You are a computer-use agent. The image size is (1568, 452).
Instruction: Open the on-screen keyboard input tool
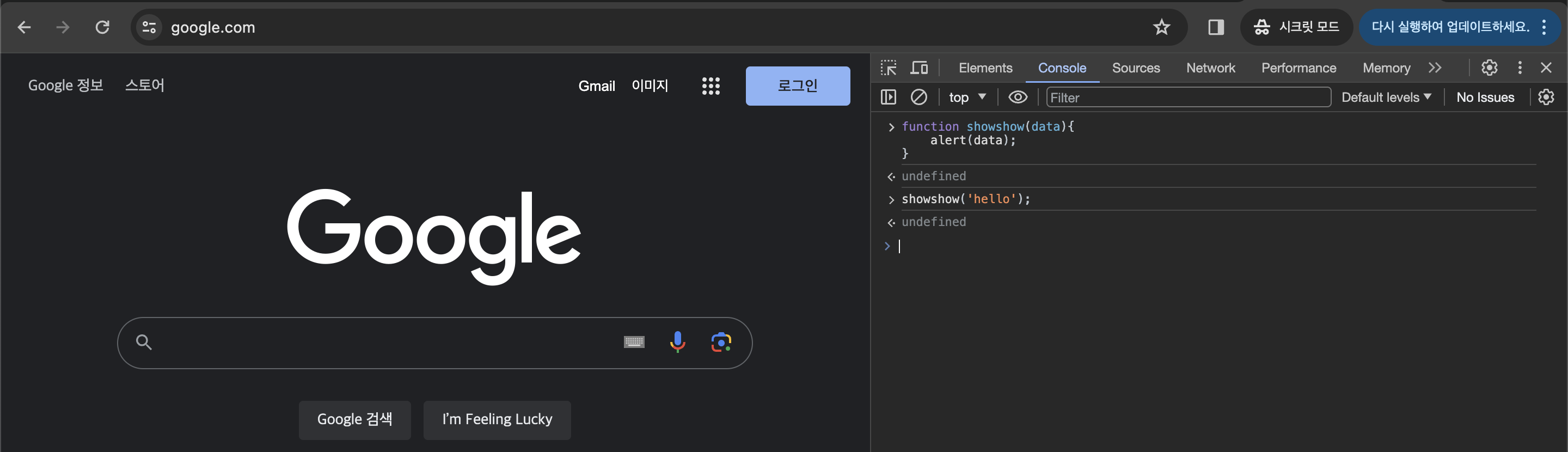[634, 343]
